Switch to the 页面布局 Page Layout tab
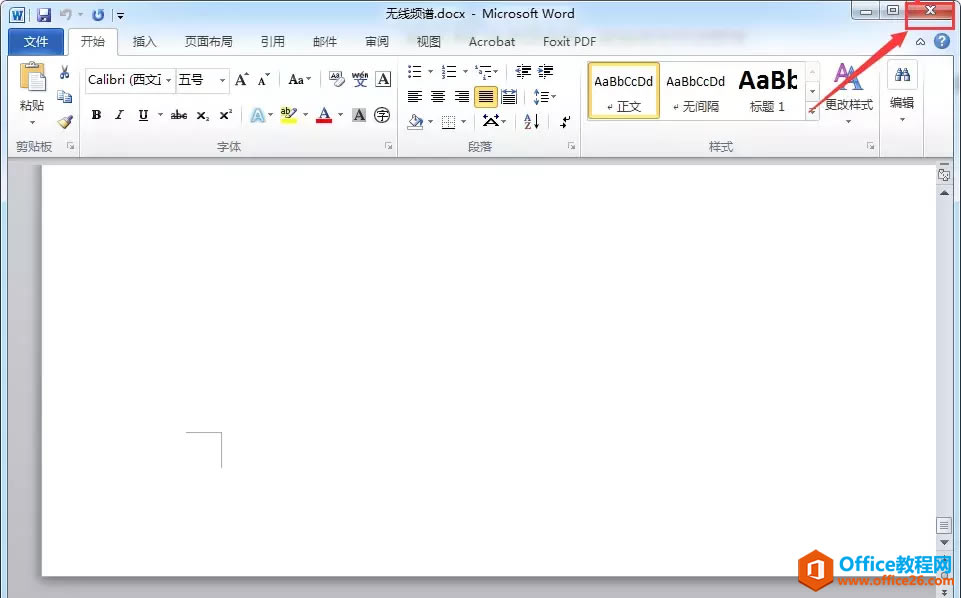961x598 pixels. (208, 42)
